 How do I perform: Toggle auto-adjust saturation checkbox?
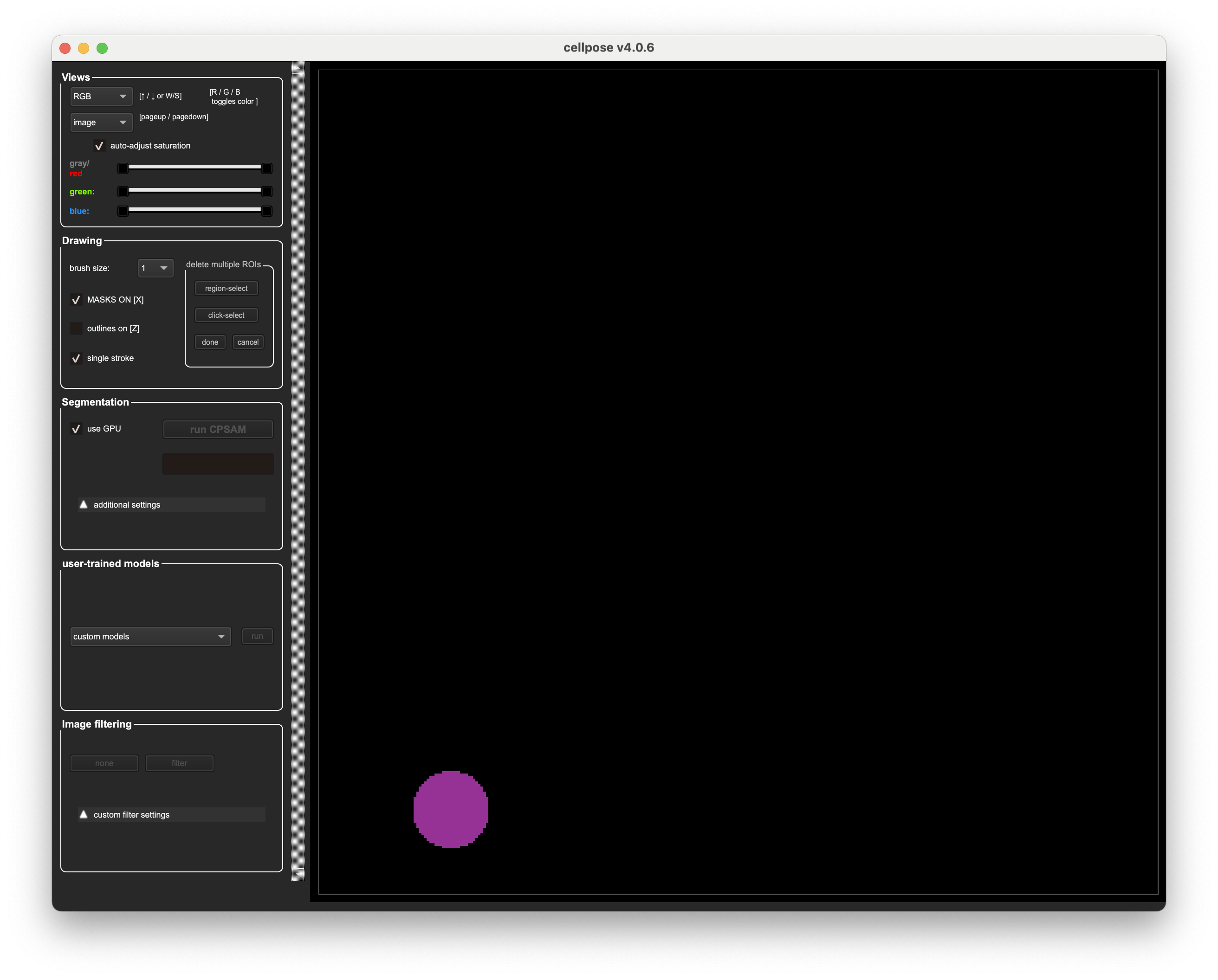click(99, 146)
